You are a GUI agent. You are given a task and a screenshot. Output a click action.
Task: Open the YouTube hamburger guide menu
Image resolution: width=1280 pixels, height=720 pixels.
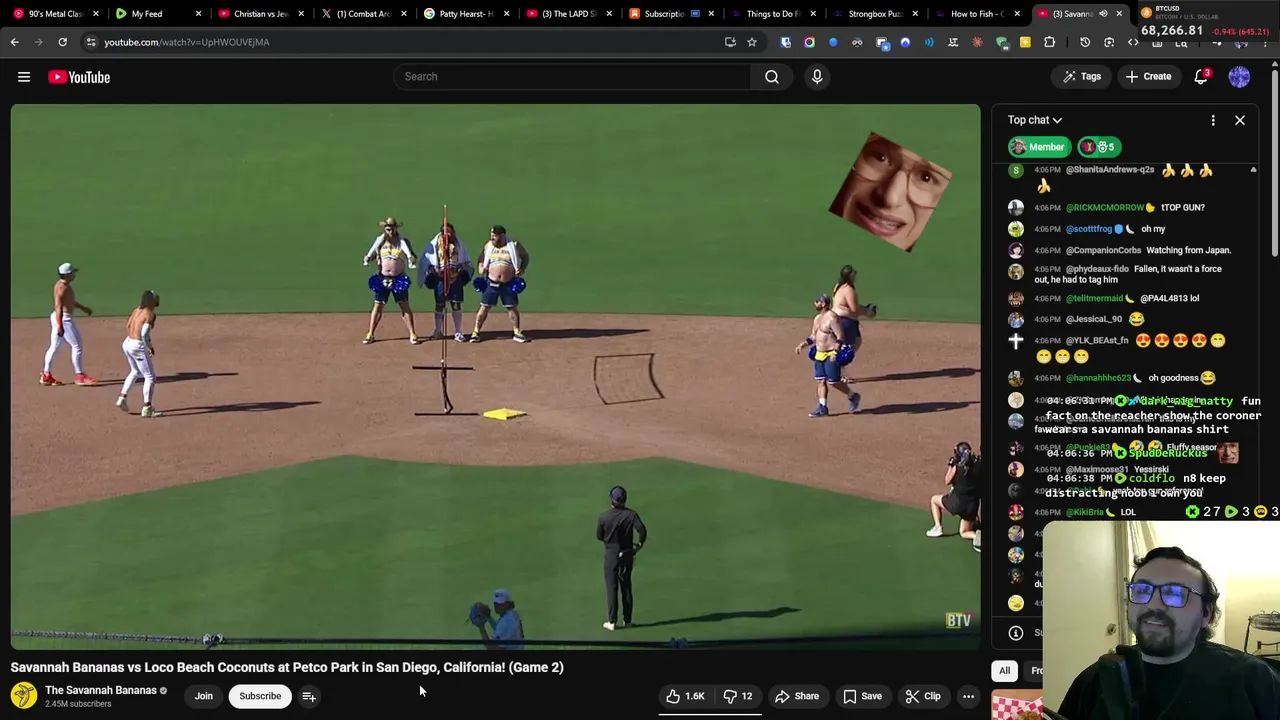[24, 77]
